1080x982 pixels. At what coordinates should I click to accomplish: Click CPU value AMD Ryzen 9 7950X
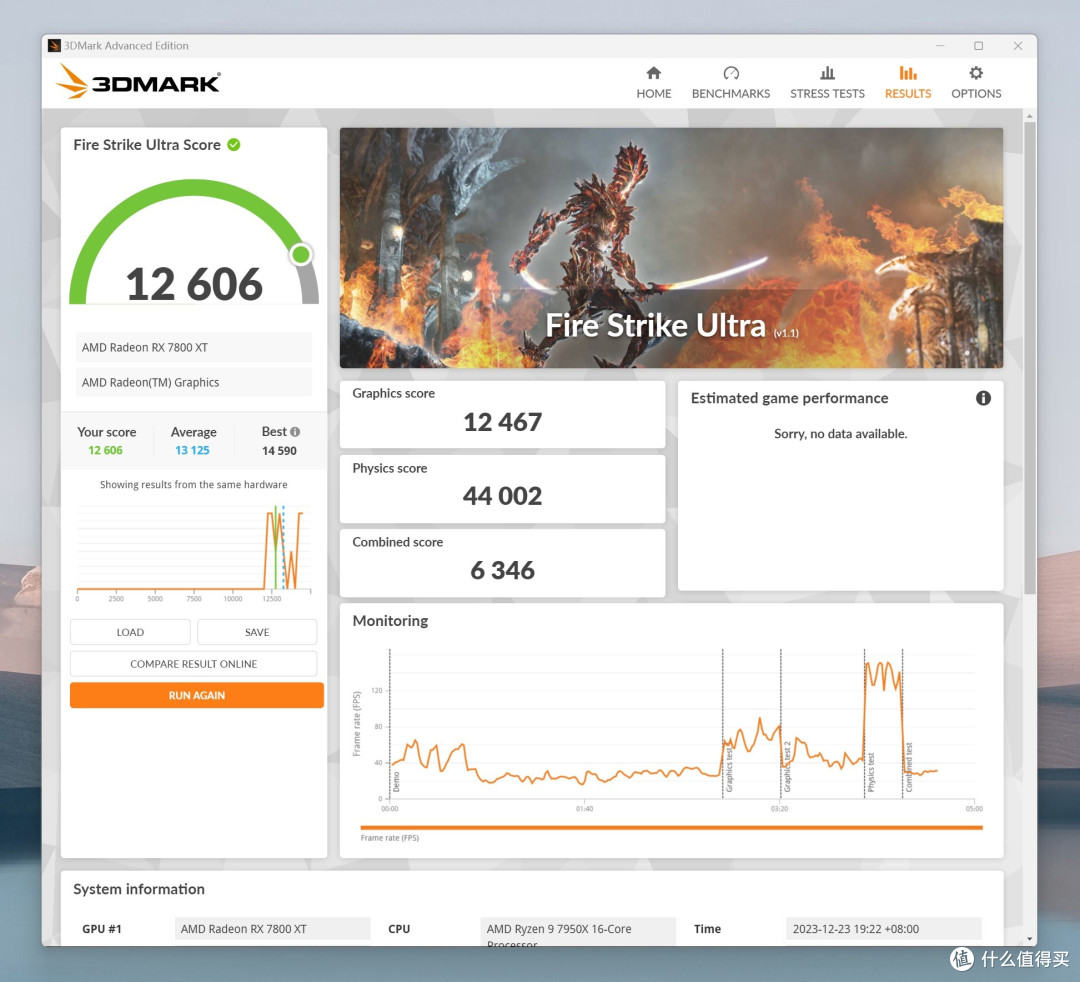point(578,931)
